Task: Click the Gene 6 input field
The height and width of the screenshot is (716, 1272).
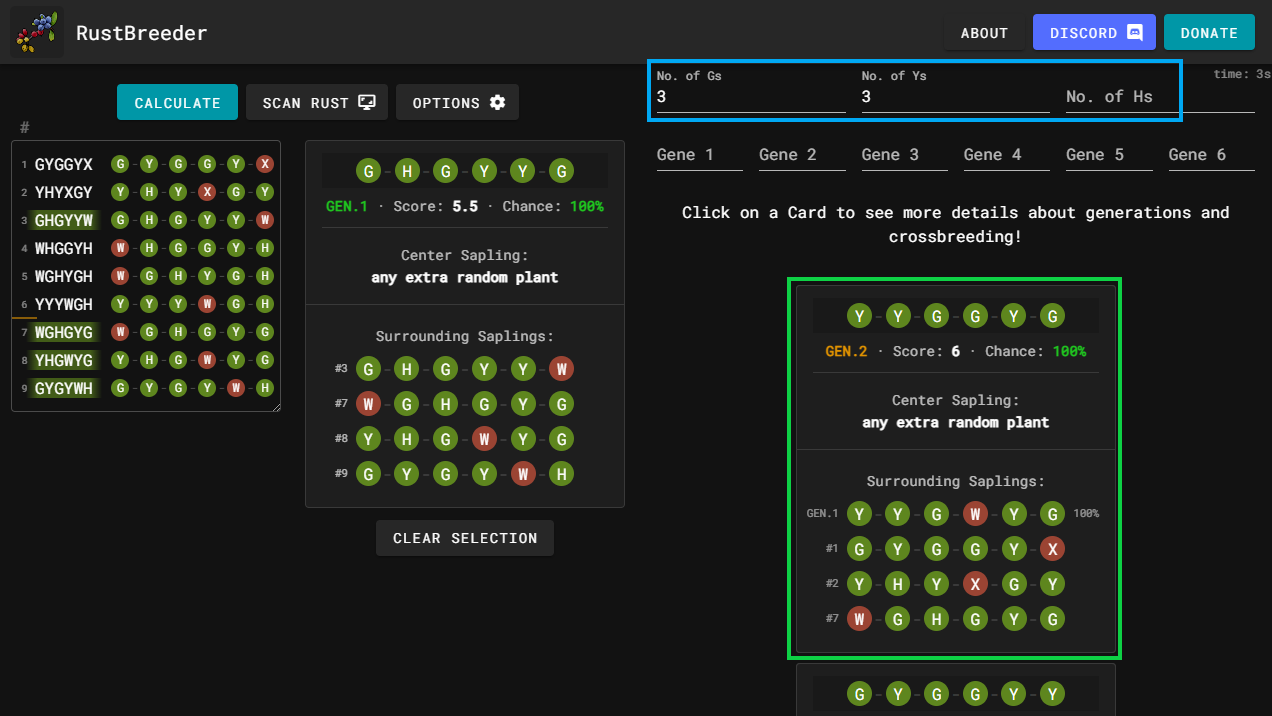Action: click(1212, 155)
